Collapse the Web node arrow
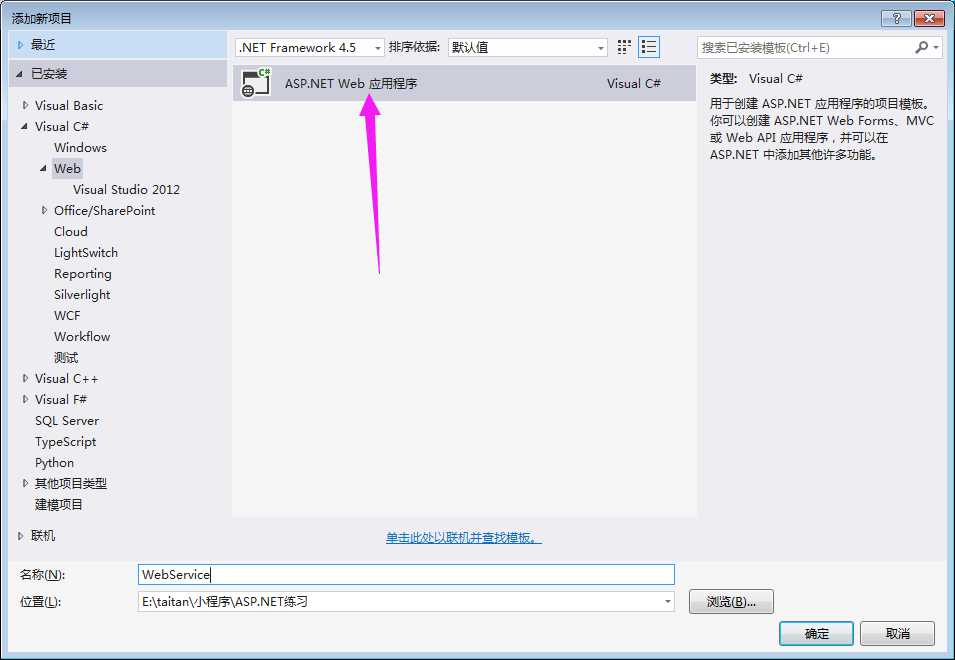The image size is (955, 660). [44, 169]
